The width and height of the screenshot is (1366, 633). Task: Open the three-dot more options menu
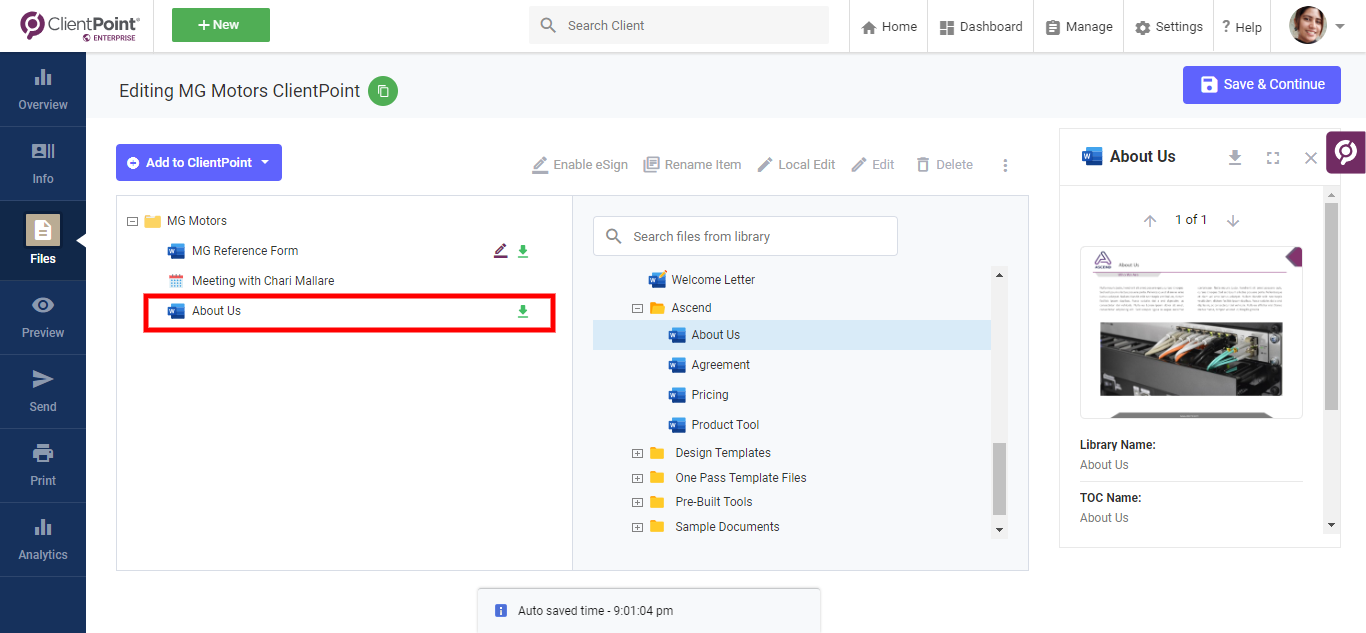[1005, 165]
